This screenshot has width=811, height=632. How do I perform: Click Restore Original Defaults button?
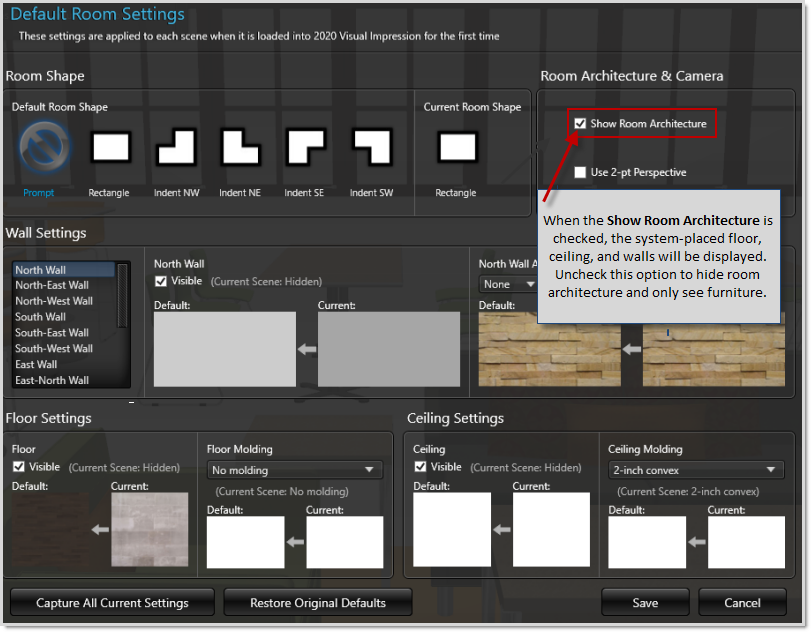click(x=318, y=603)
